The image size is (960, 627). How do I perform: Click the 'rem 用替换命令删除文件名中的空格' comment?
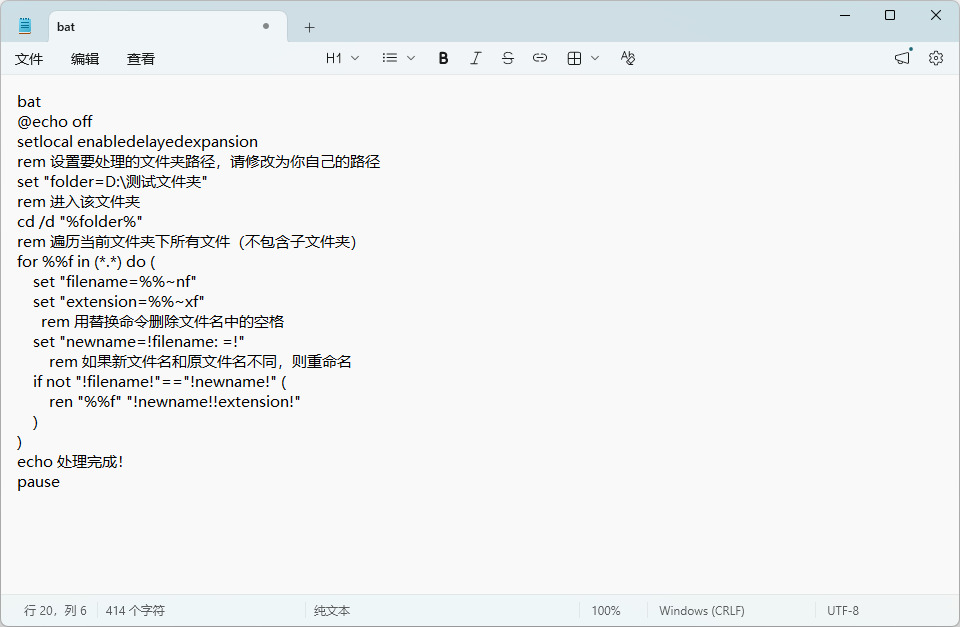point(163,321)
